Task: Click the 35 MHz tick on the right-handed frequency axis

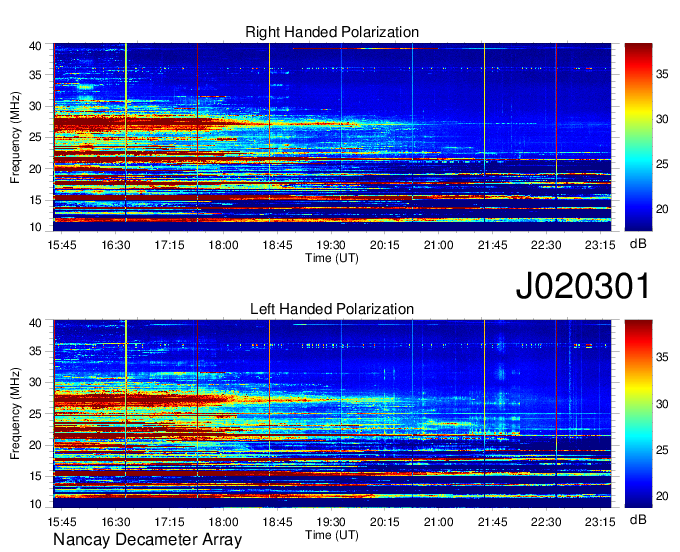Action: tap(36, 75)
